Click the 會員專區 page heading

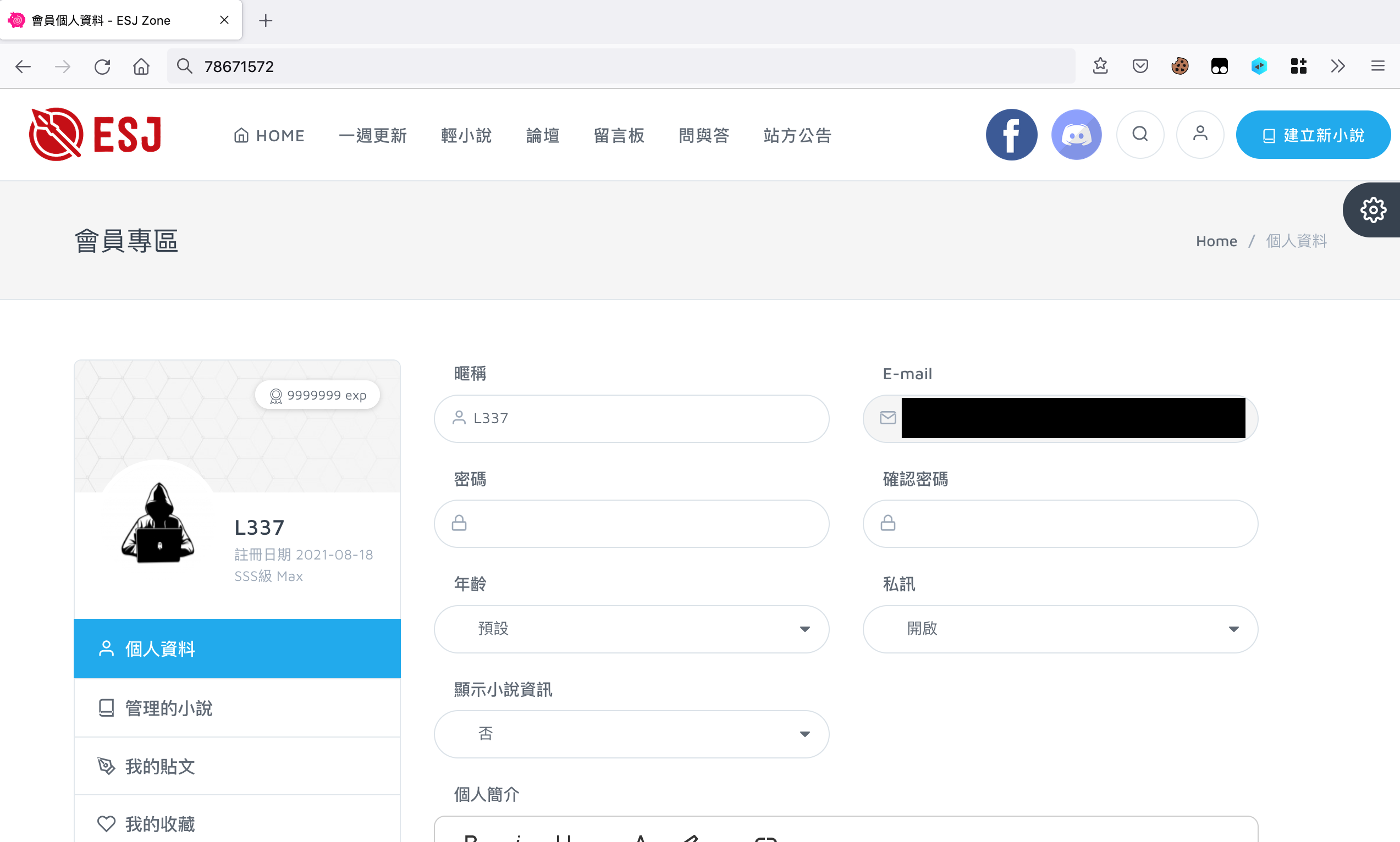[126, 241]
